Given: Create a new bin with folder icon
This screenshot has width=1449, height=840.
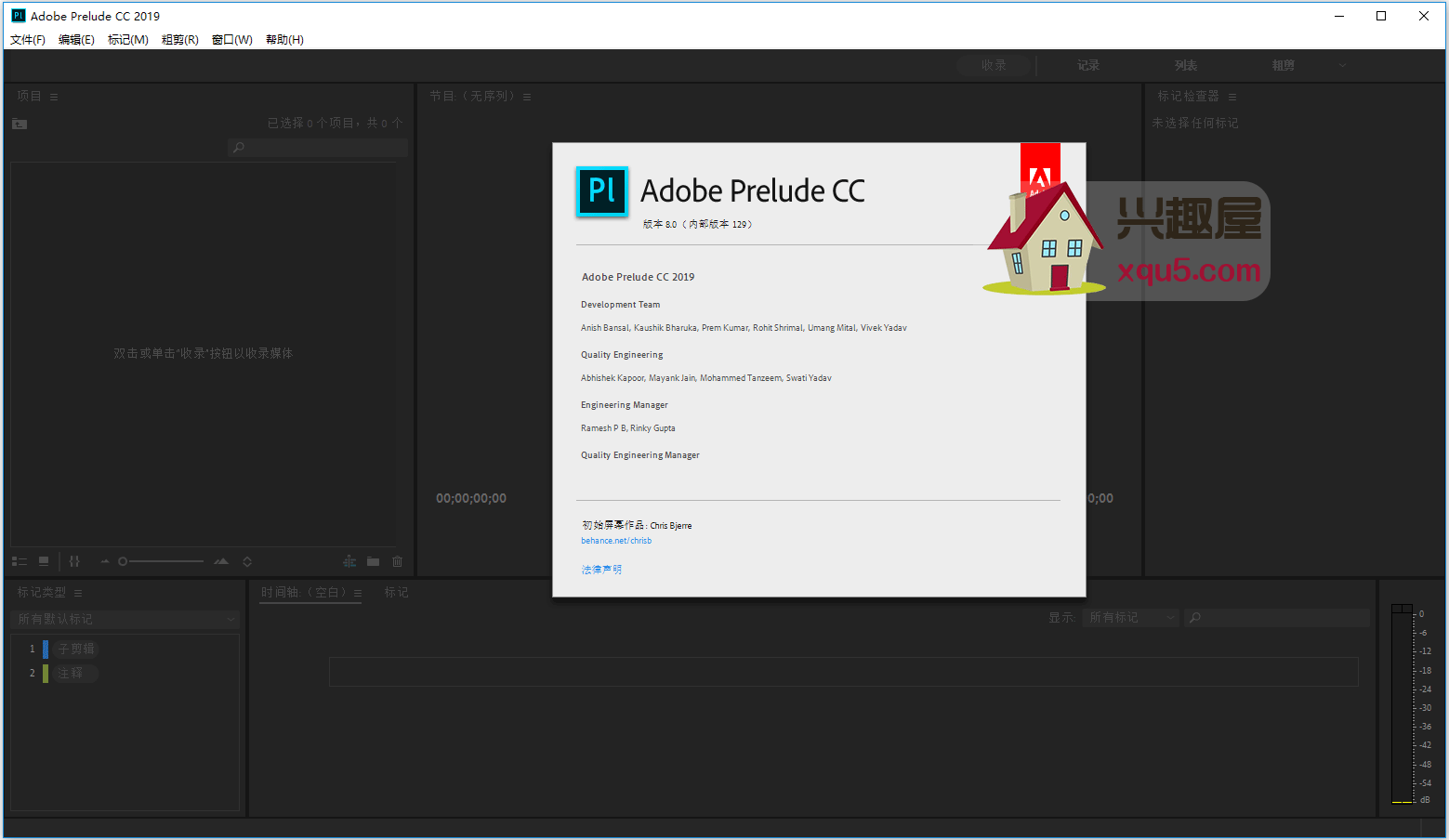Looking at the screenshot, I should coord(373,561).
